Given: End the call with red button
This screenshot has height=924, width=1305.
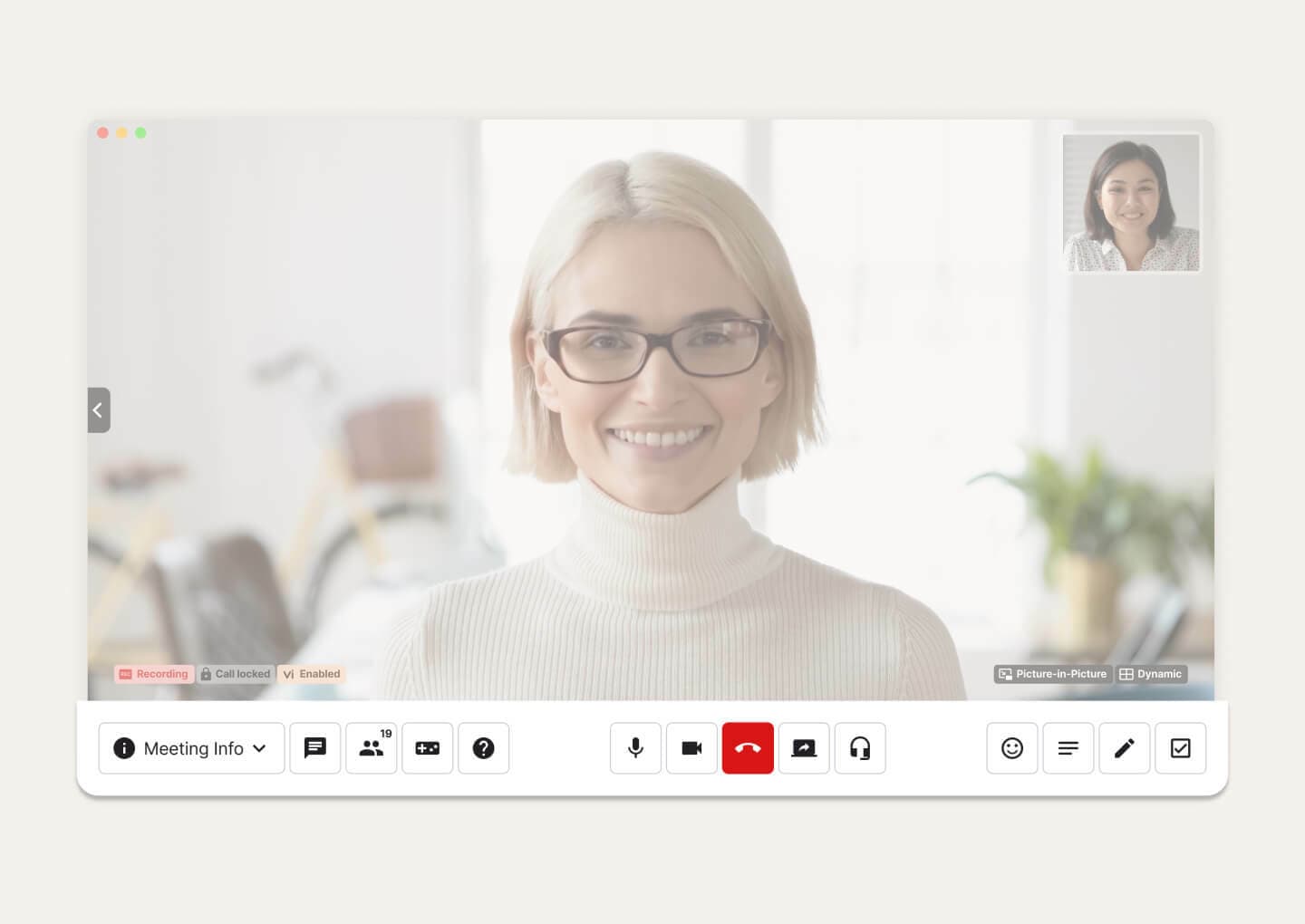Looking at the screenshot, I should (748, 748).
